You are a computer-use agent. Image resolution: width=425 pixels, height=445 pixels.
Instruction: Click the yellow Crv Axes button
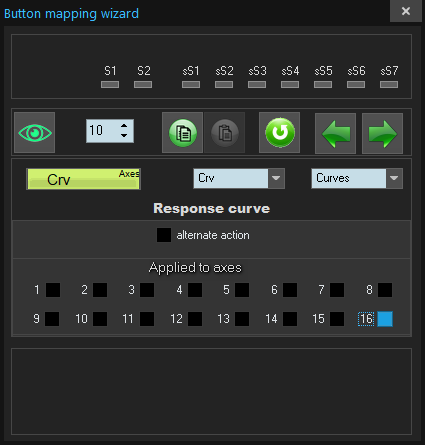(83, 179)
